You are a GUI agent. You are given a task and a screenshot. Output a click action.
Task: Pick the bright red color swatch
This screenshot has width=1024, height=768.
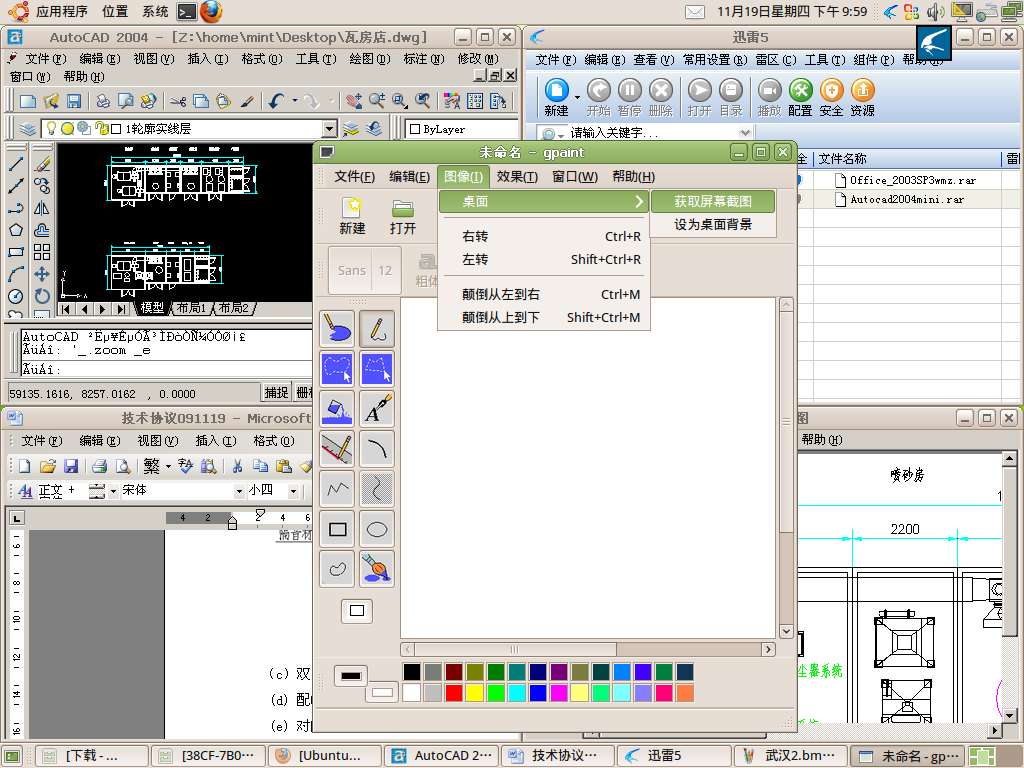click(x=454, y=692)
